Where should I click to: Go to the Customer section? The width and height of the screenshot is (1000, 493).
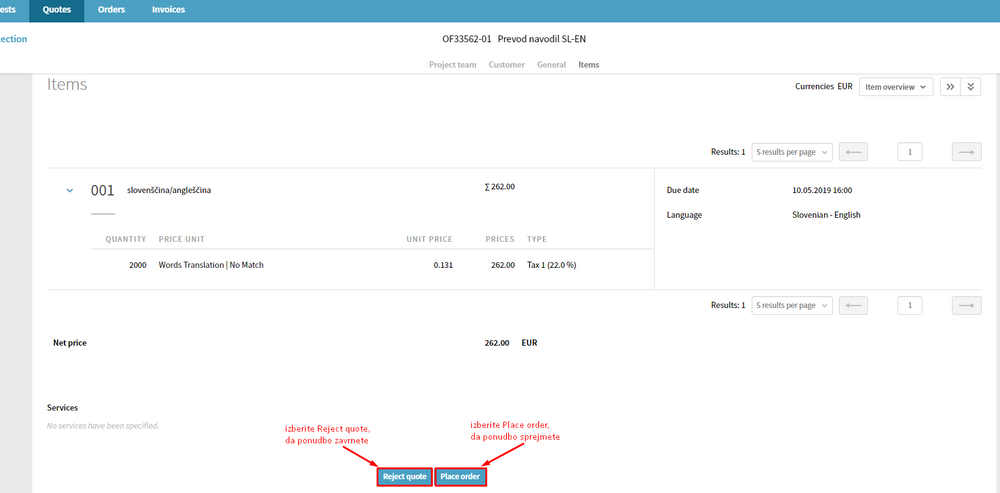506,65
